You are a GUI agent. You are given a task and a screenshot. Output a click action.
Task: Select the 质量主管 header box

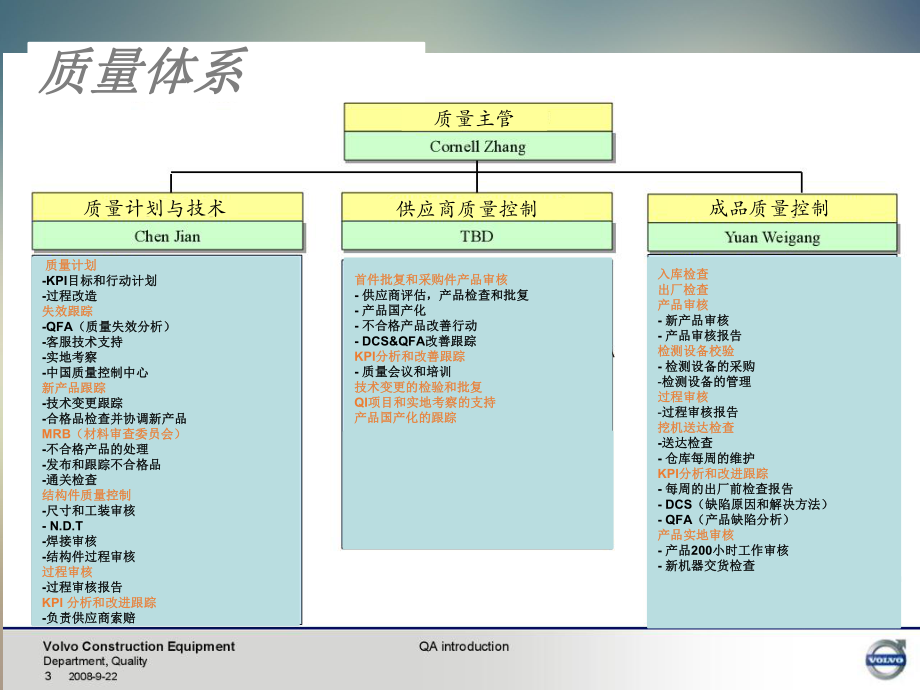477,116
